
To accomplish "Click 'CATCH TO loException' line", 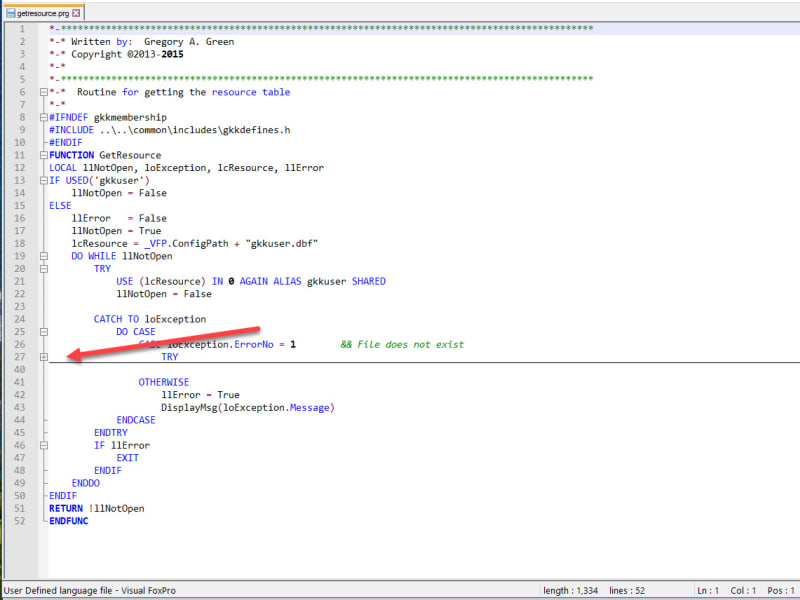I will pyautogui.click(x=150, y=319).
